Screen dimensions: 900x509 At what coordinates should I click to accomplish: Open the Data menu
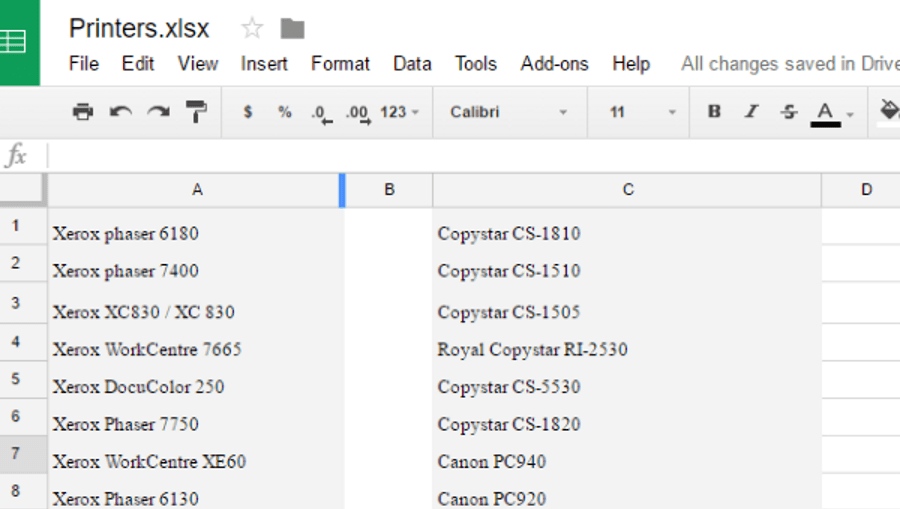412,64
